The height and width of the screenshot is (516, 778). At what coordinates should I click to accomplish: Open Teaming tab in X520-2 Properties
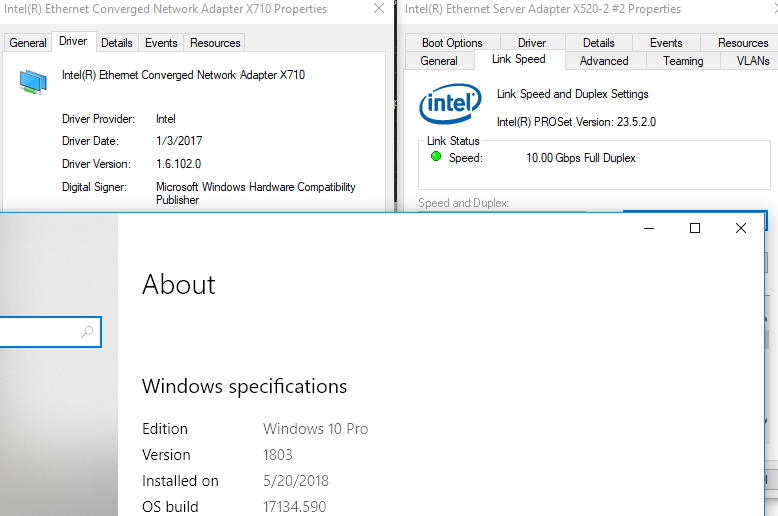[683, 61]
